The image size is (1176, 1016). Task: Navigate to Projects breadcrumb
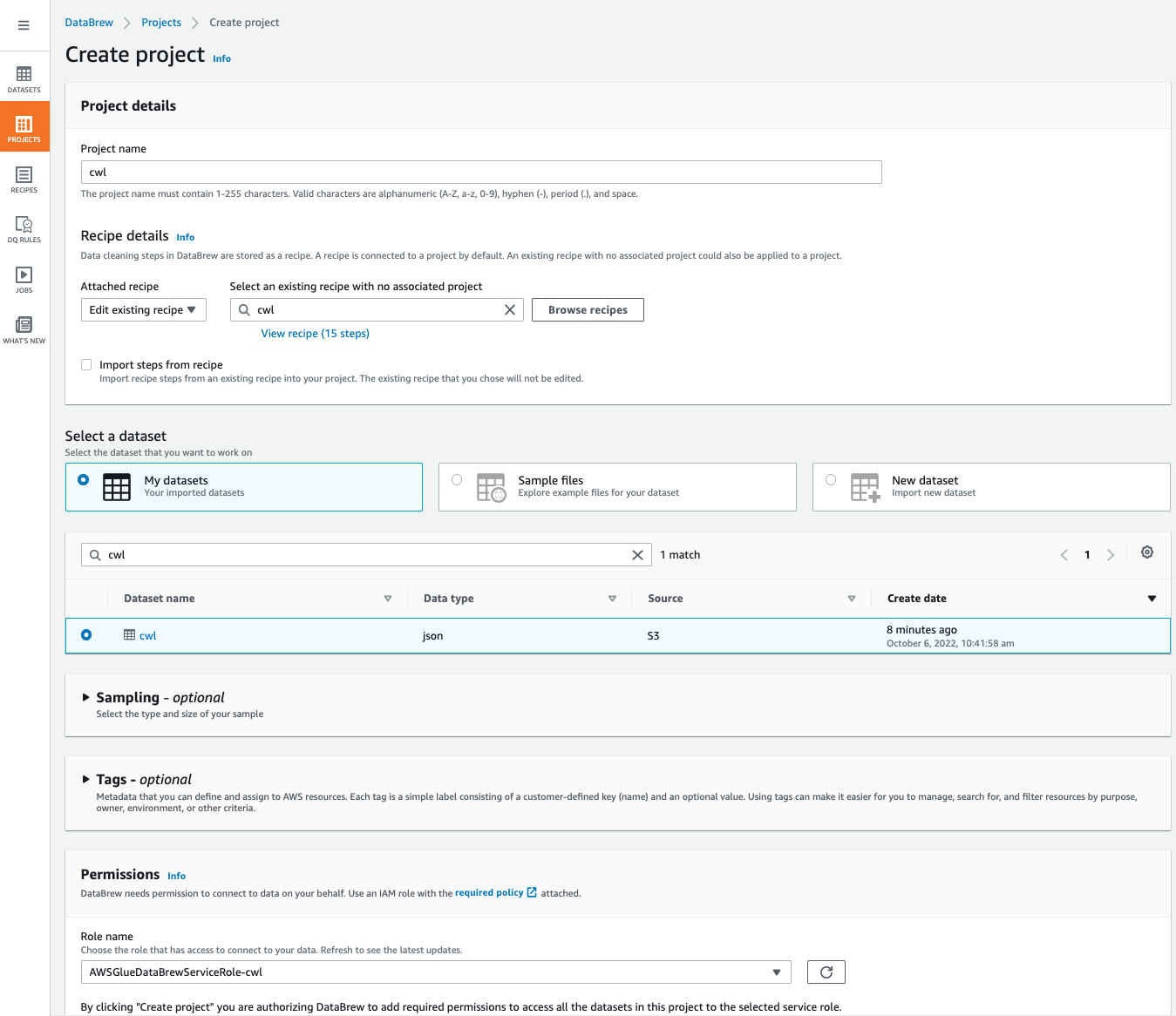pos(161,23)
